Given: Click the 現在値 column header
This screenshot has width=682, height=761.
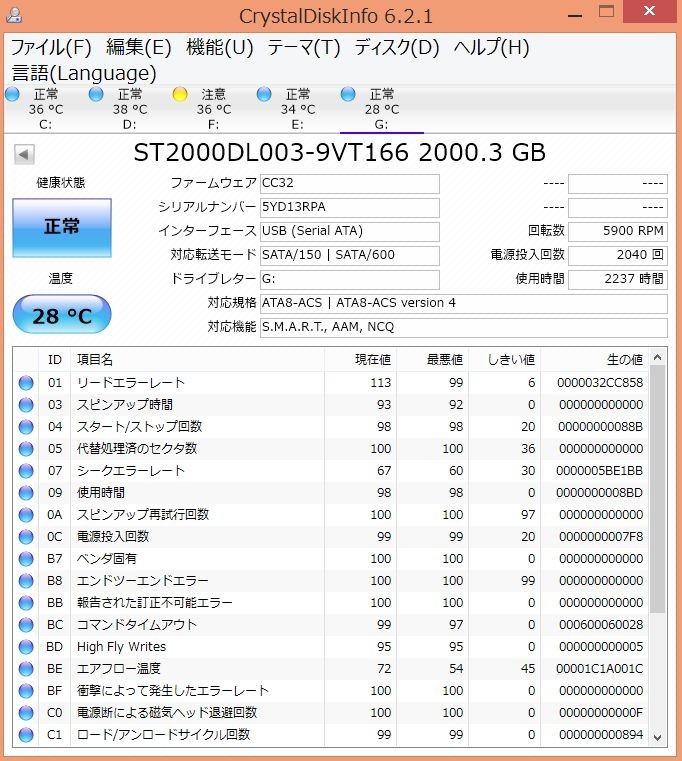Looking at the screenshot, I should pyautogui.click(x=360, y=360).
